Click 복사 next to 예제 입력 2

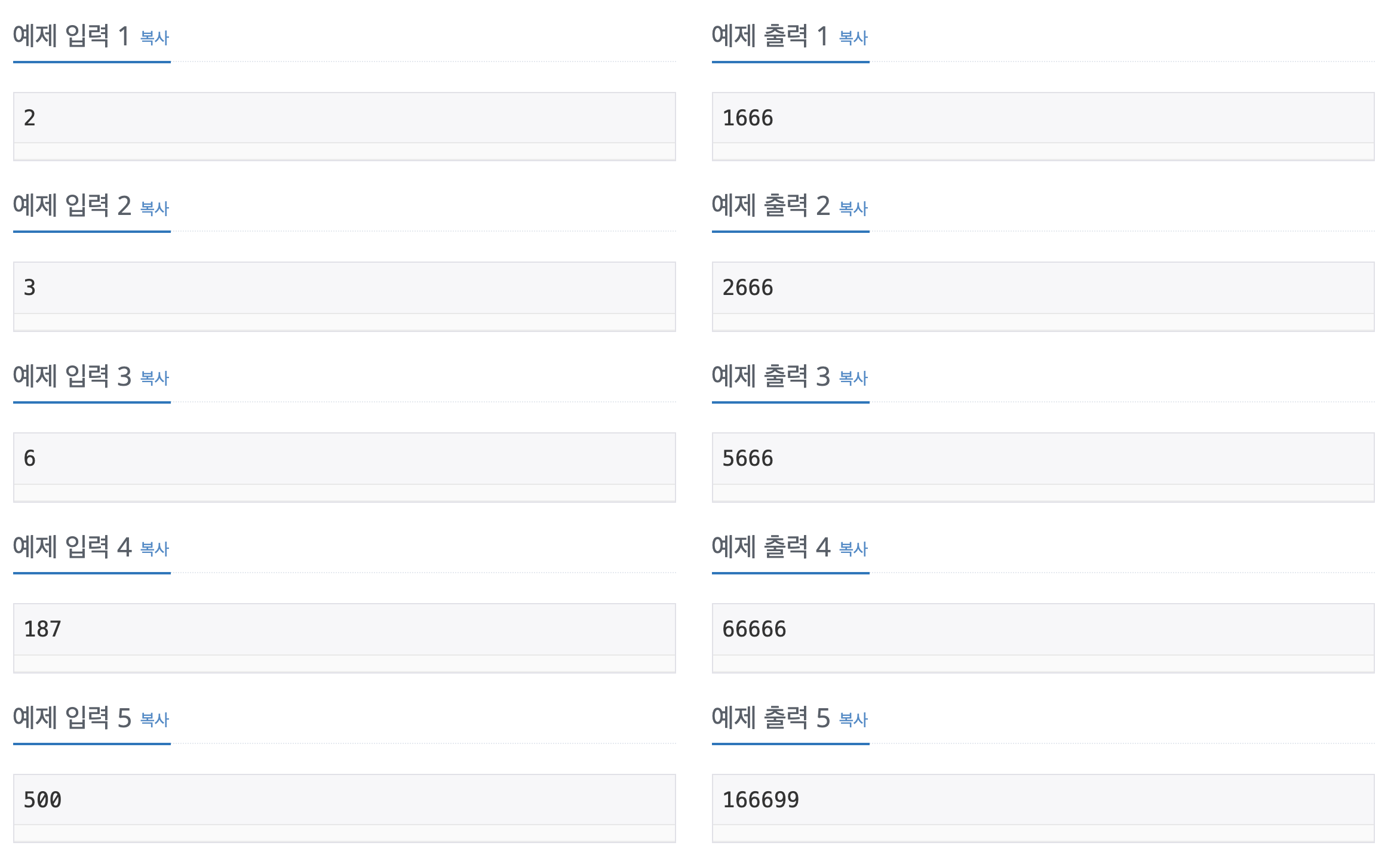[x=155, y=208]
